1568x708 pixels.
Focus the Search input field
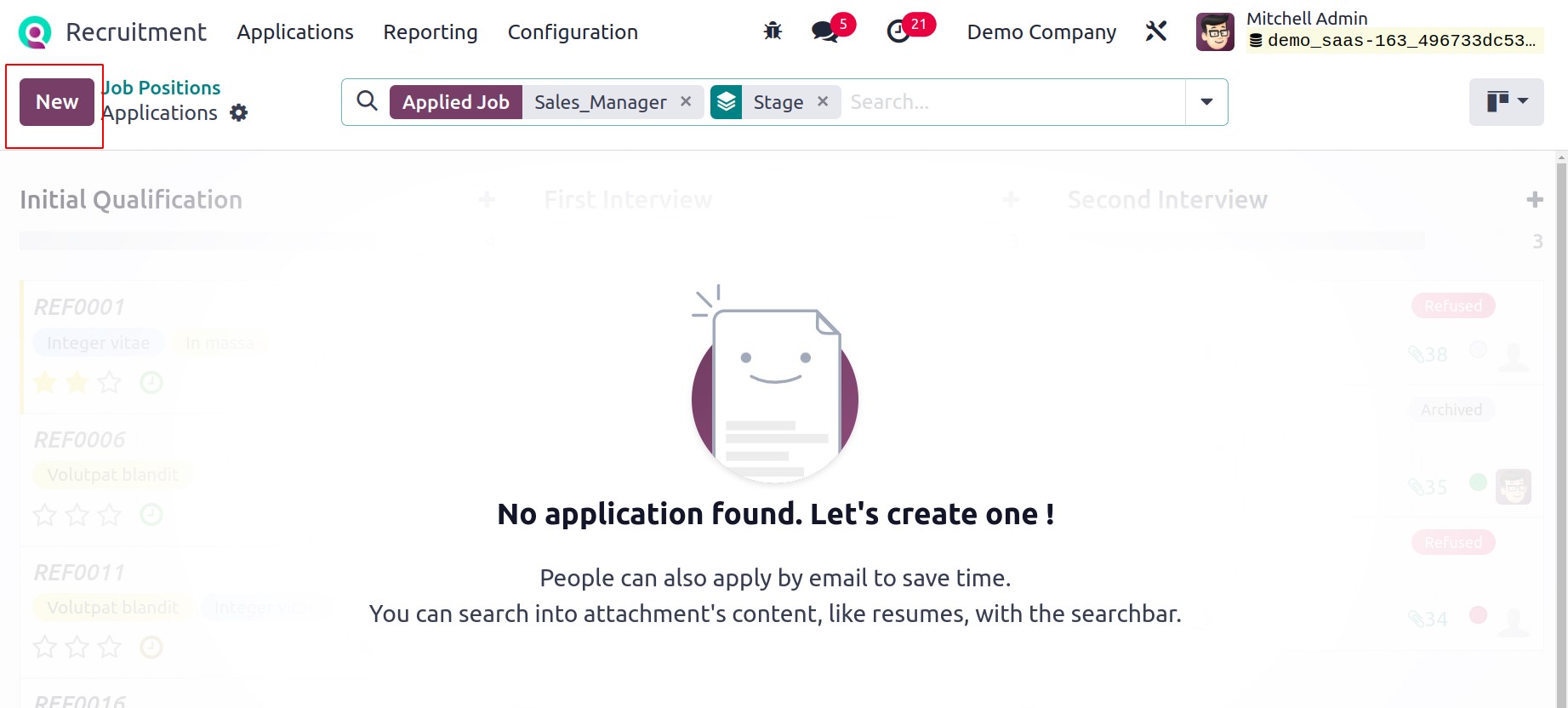[x=1012, y=102]
